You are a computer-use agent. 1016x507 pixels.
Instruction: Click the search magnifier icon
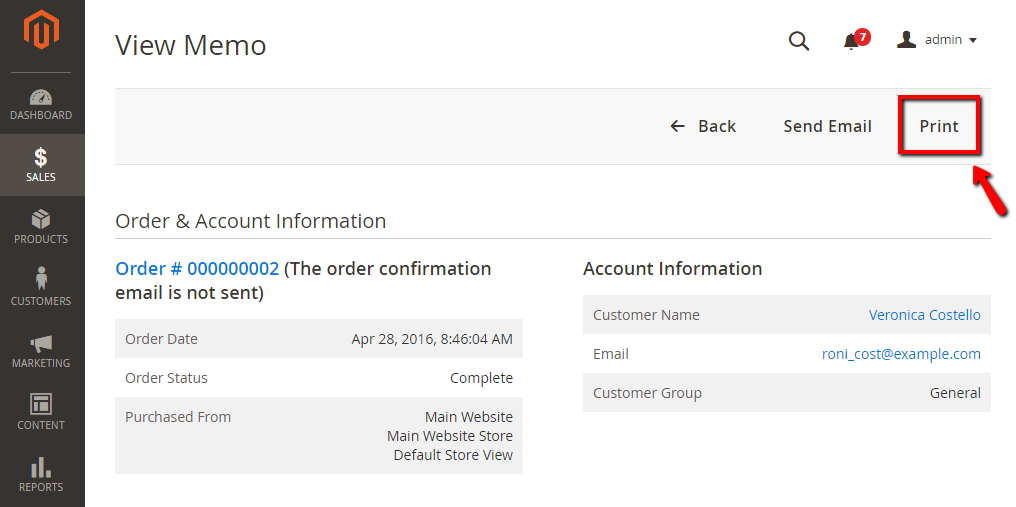(x=799, y=41)
